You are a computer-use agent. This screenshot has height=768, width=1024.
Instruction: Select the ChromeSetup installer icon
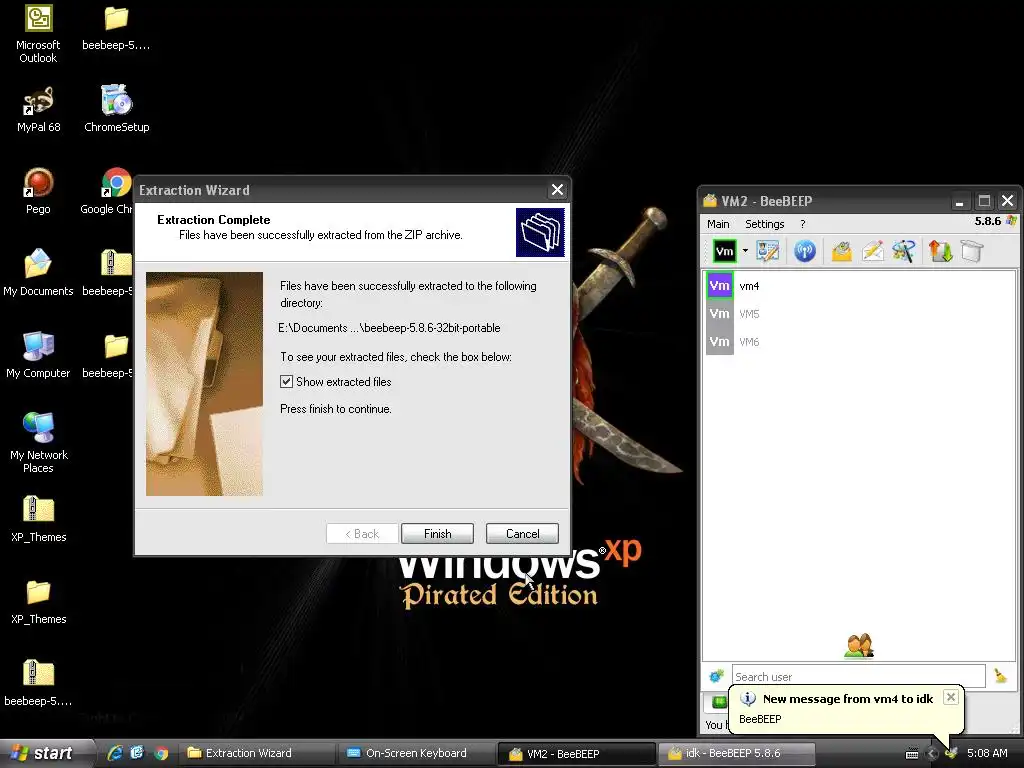click(116, 109)
